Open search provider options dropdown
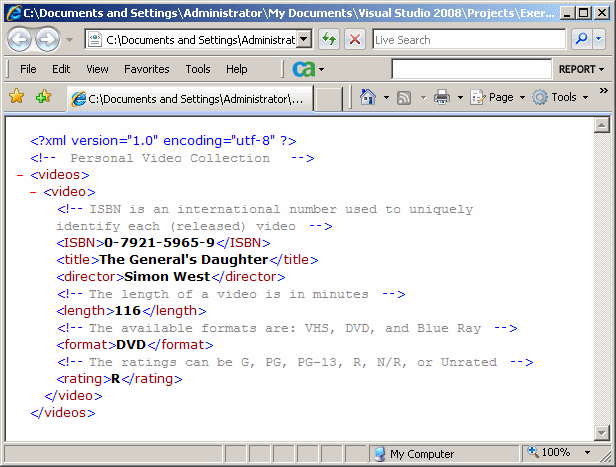Viewport: 616px width, 467px height. pyautogui.click(x=599, y=39)
